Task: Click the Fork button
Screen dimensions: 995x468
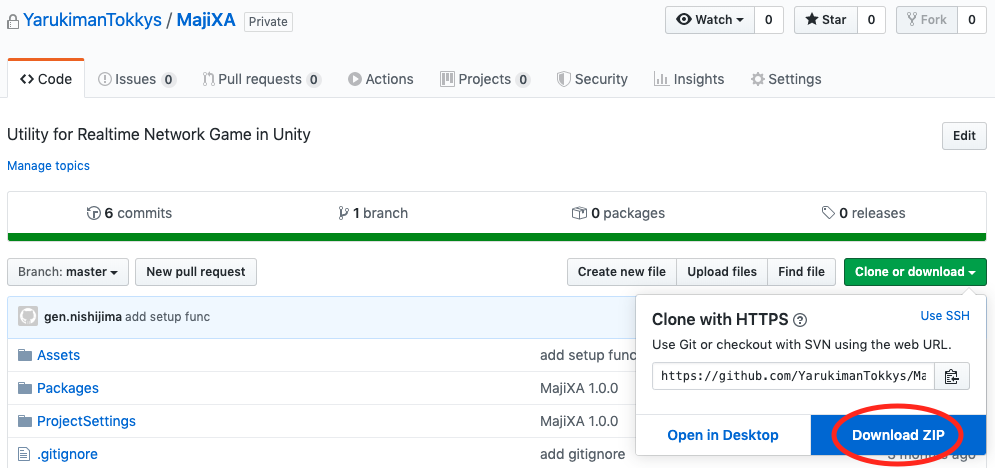Action: [926, 20]
